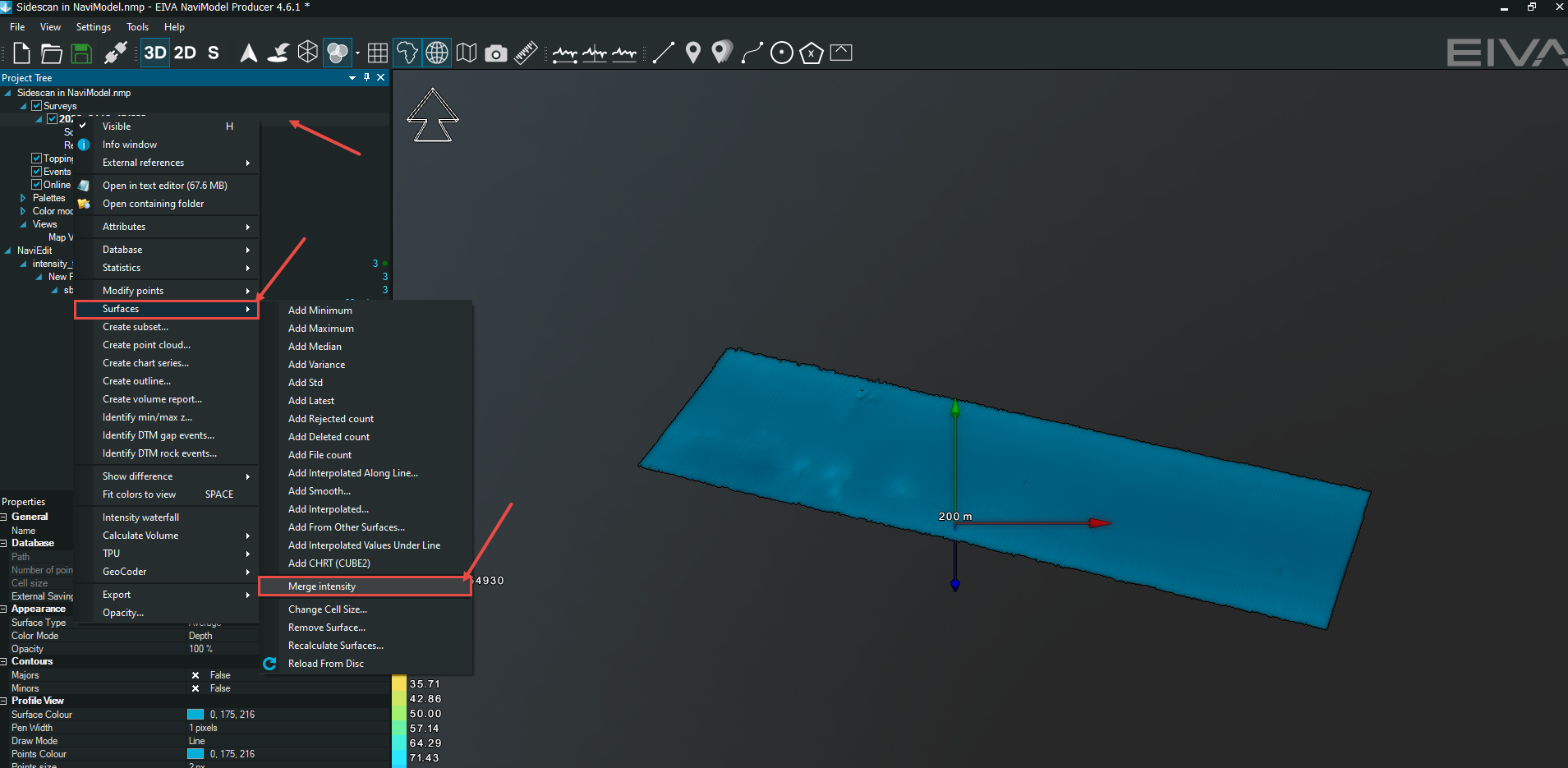The height and width of the screenshot is (768, 1568).
Task: Click the cross profile graph icon
Action: coord(595,54)
